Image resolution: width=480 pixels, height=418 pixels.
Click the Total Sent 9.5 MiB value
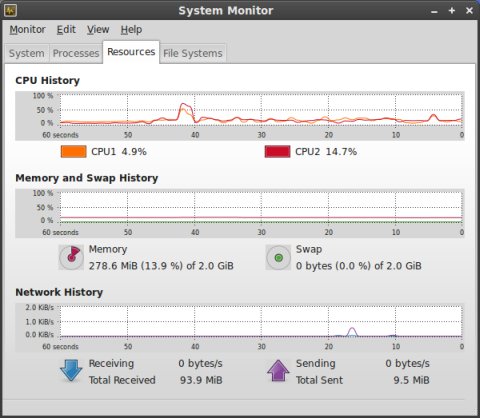click(x=411, y=380)
